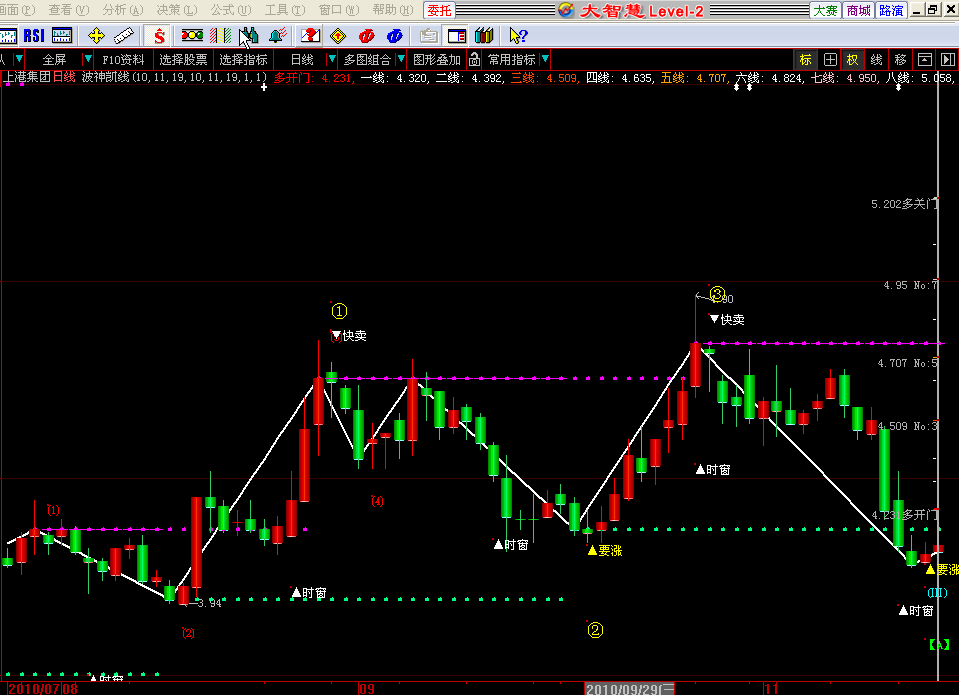The width and height of the screenshot is (959, 695).
Task: Open the dropdown arrow before 全屏 at the left edge
Action: (x=19, y=59)
